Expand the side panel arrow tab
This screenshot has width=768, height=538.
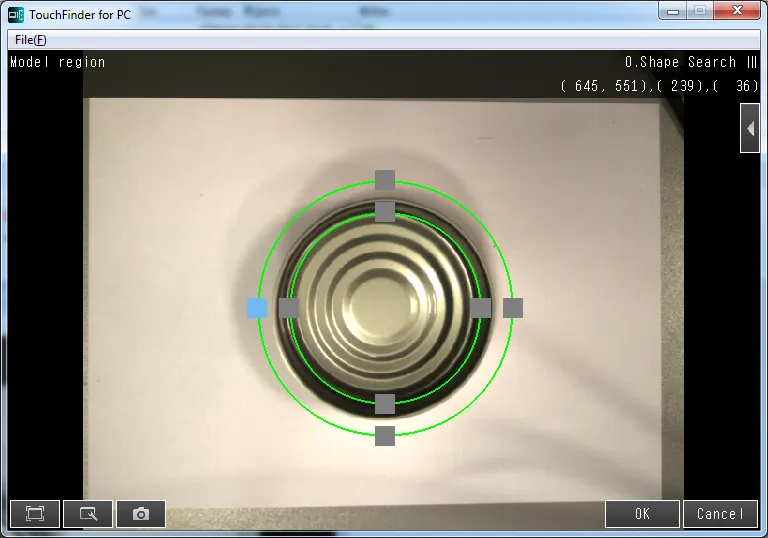(x=749, y=129)
